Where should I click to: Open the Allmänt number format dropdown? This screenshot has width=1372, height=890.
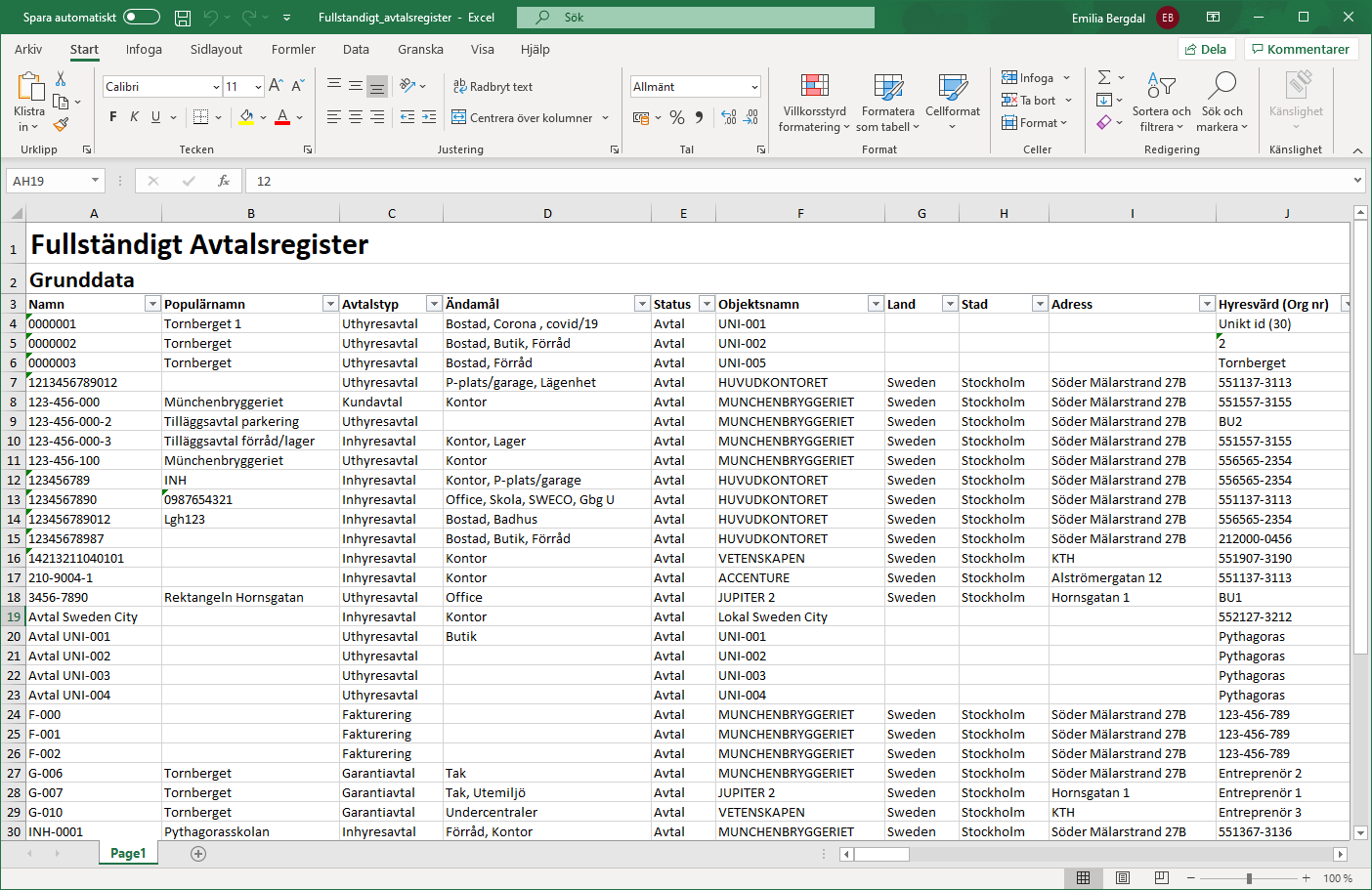click(754, 87)
